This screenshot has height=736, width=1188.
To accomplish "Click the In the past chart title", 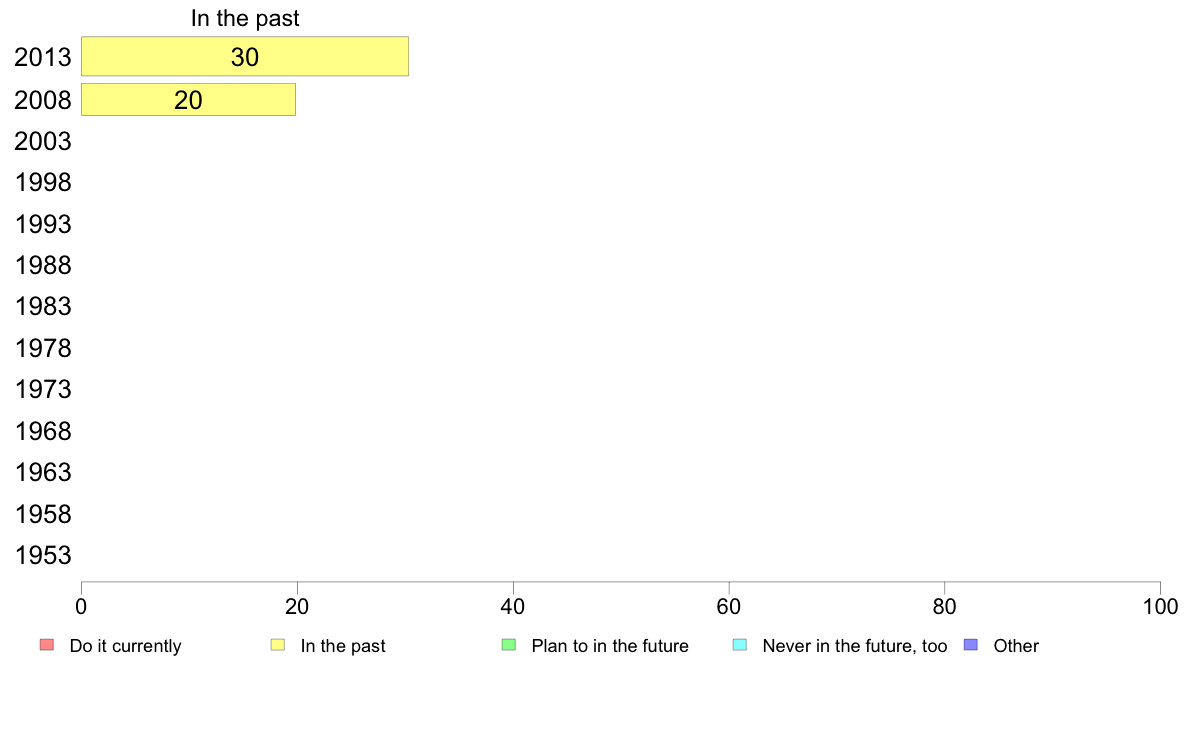I will click(x=245, y=18).
